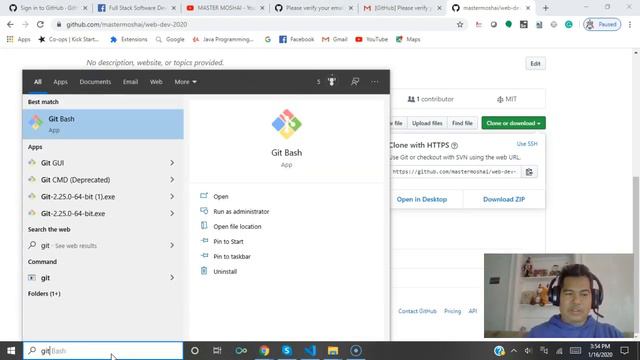The image size is (640, 360).
Task: Expand git web results arrow
Action: coord(172,245)
